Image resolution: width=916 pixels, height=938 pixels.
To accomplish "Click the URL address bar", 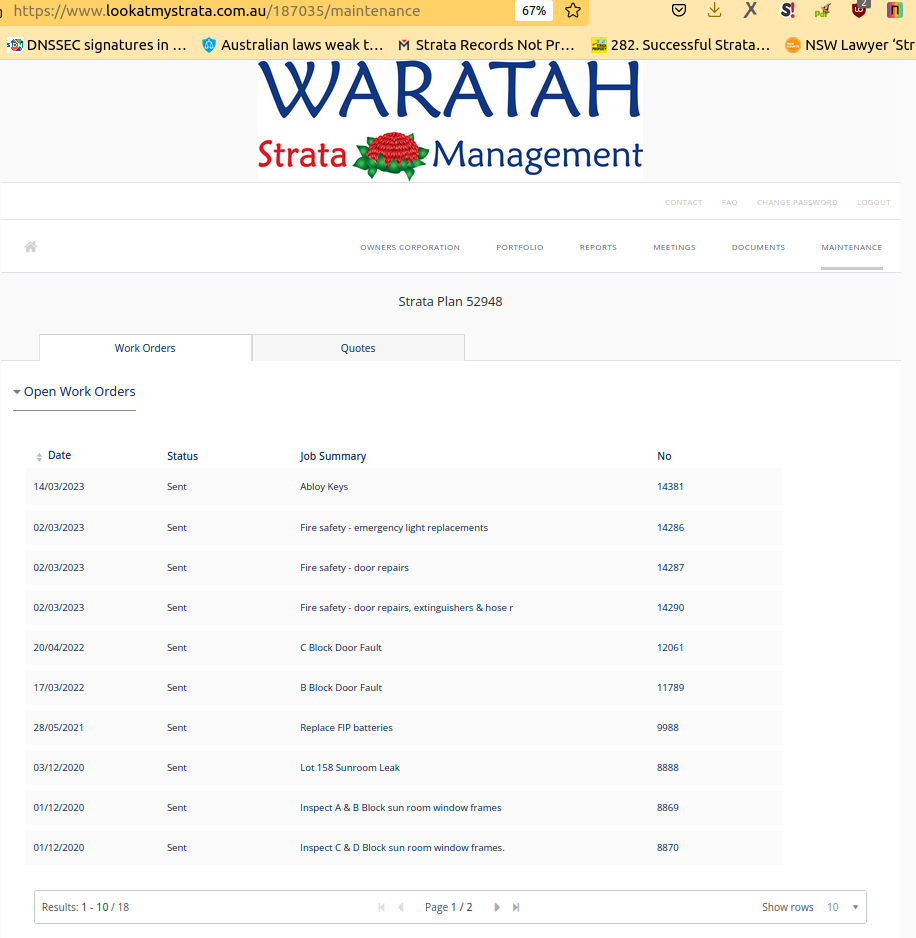I will (x=257, y=11).
